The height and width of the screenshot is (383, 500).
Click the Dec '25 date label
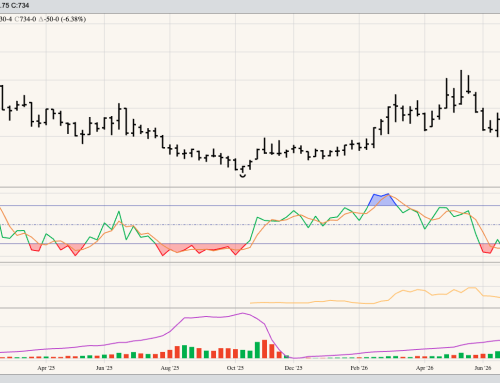pos(293,368)
